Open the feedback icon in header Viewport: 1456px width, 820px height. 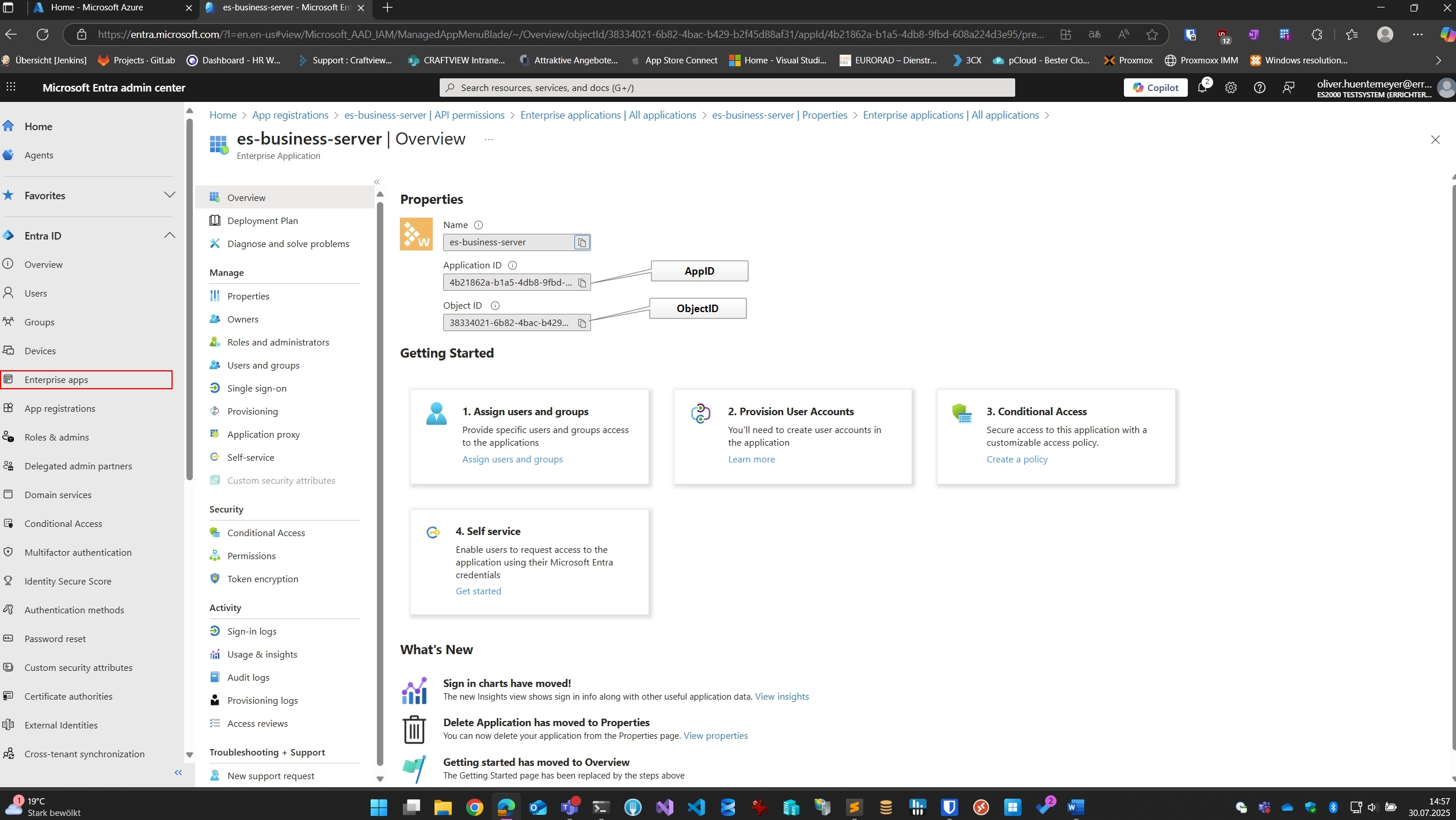[1288, 88]
